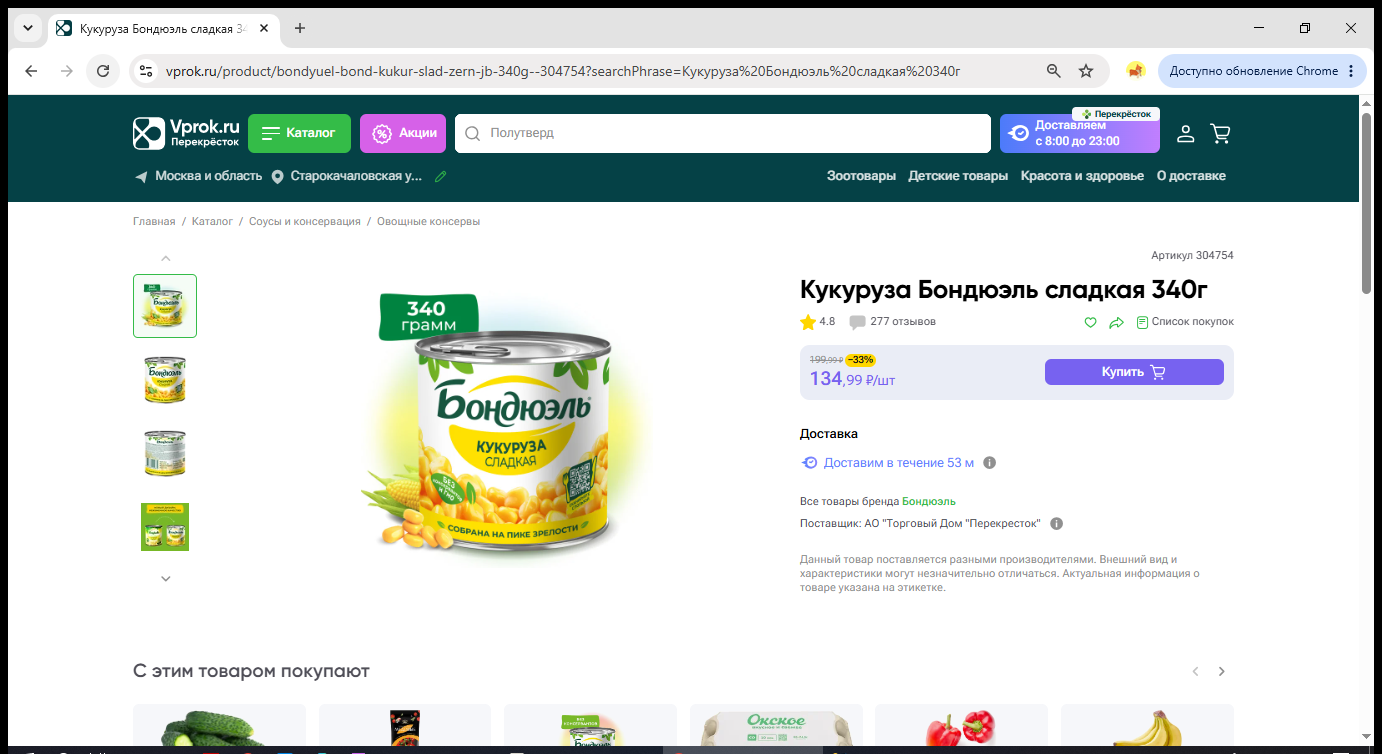Viewport: 1382px width, 754px height.
Task: Share the product with arrow icon
Action: point(1116,322)
